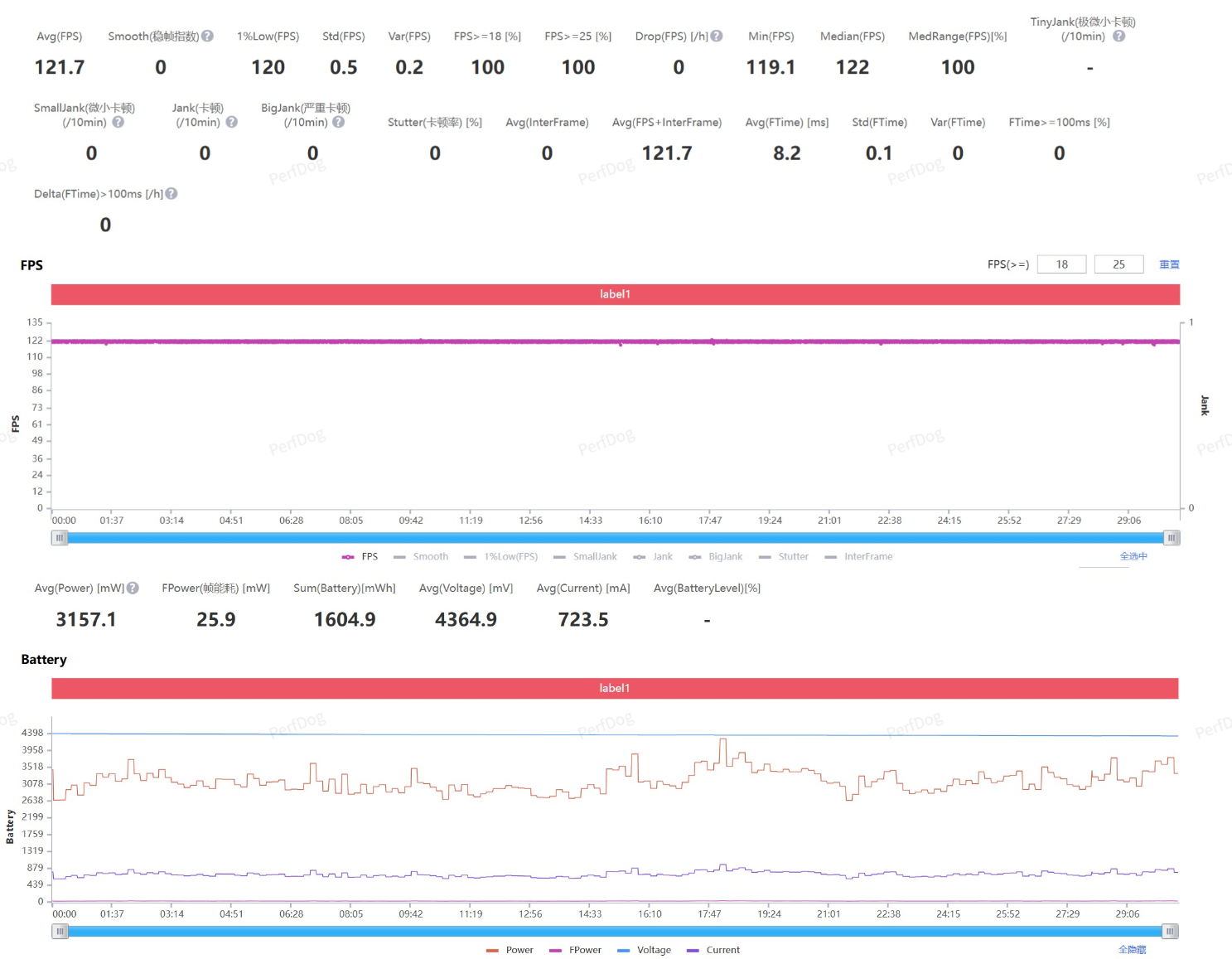This screenshot has height=959, width=1232.
Task: Click the SmallJank question mark icon
Action: [118, 122]
